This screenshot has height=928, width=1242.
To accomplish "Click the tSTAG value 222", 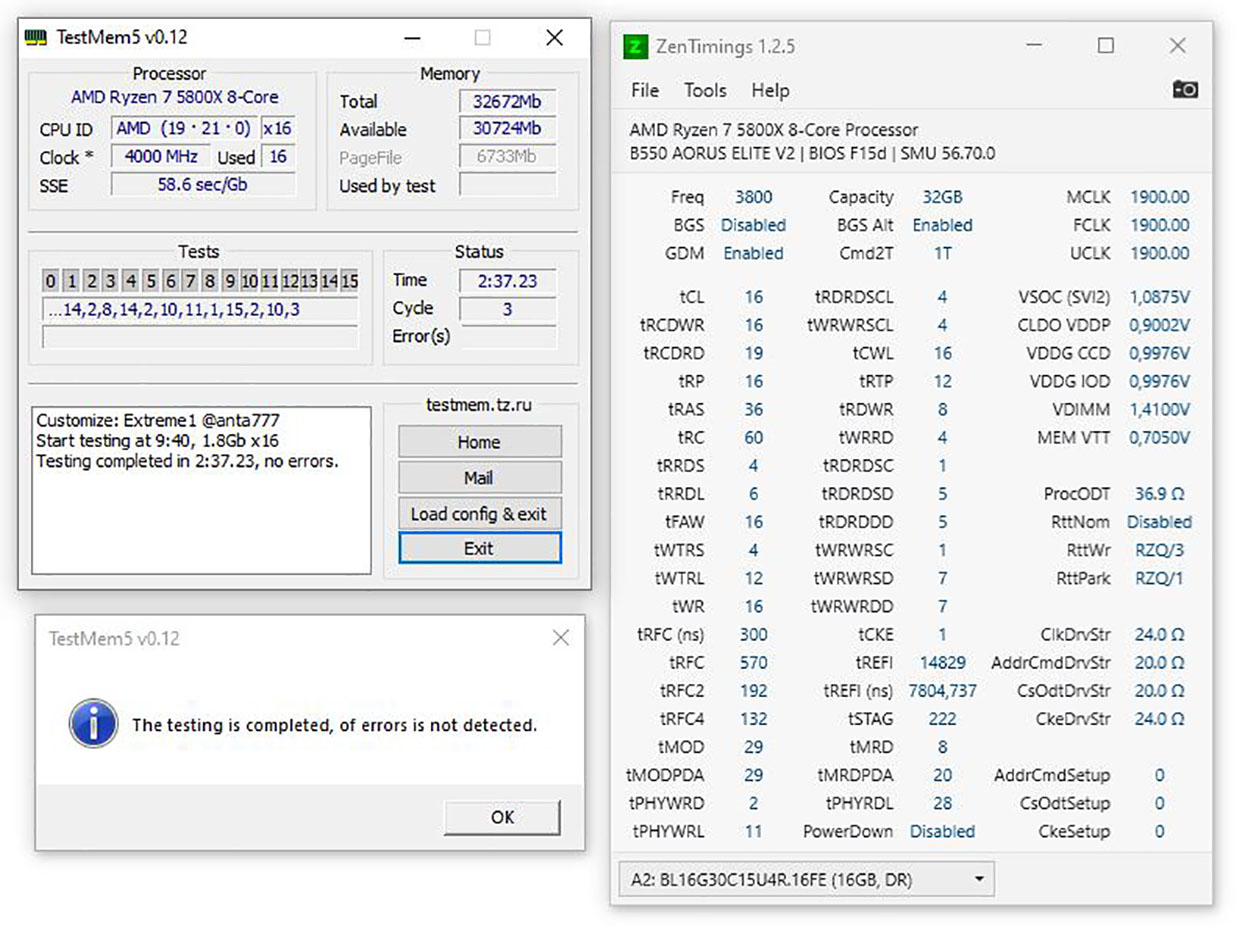I will click(x=942, y=719).
